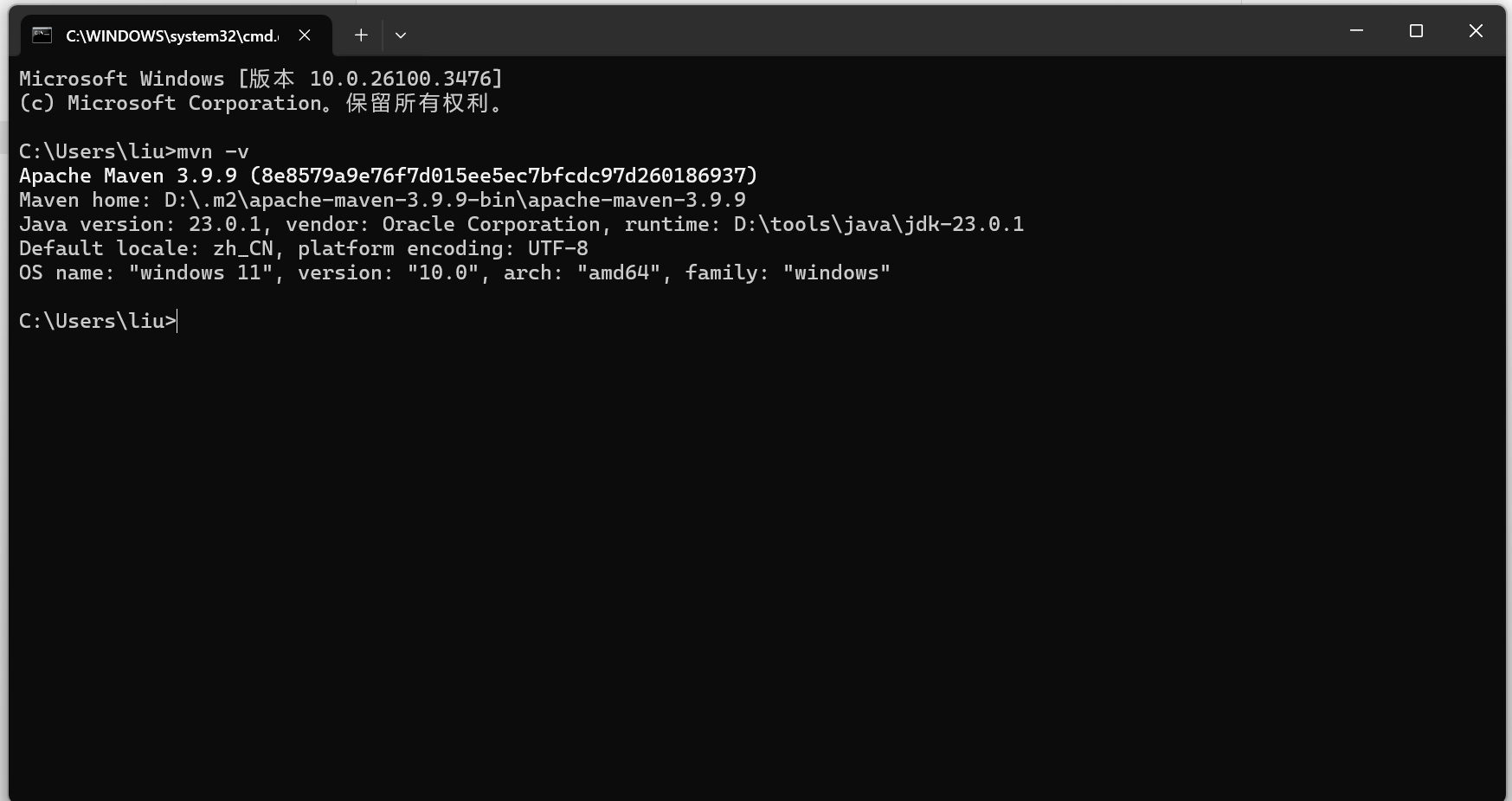Click the cmd terminal icon in the tab

pos(42,35)
